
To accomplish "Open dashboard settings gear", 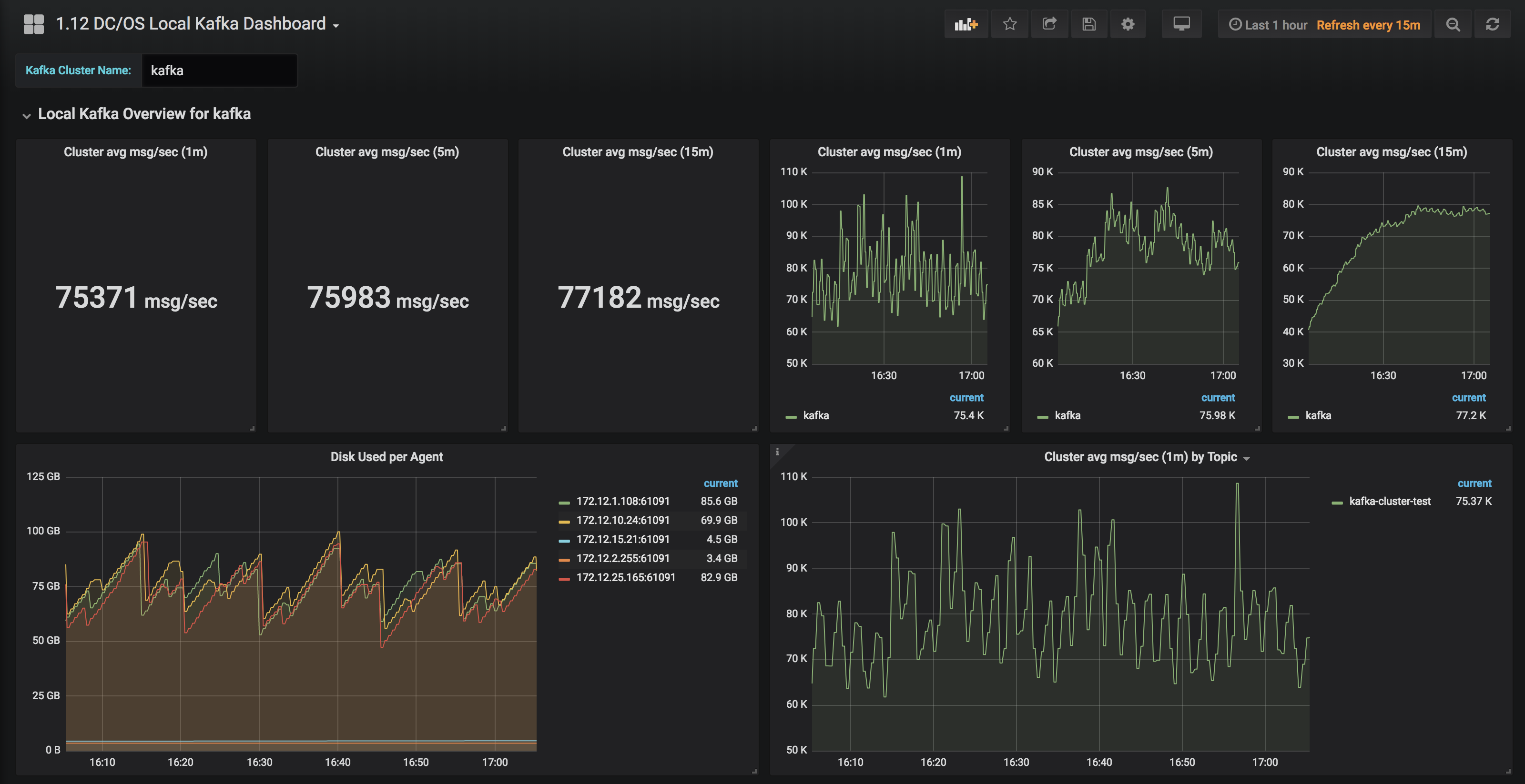I will pyautogui.click(x=1128, y=24).
